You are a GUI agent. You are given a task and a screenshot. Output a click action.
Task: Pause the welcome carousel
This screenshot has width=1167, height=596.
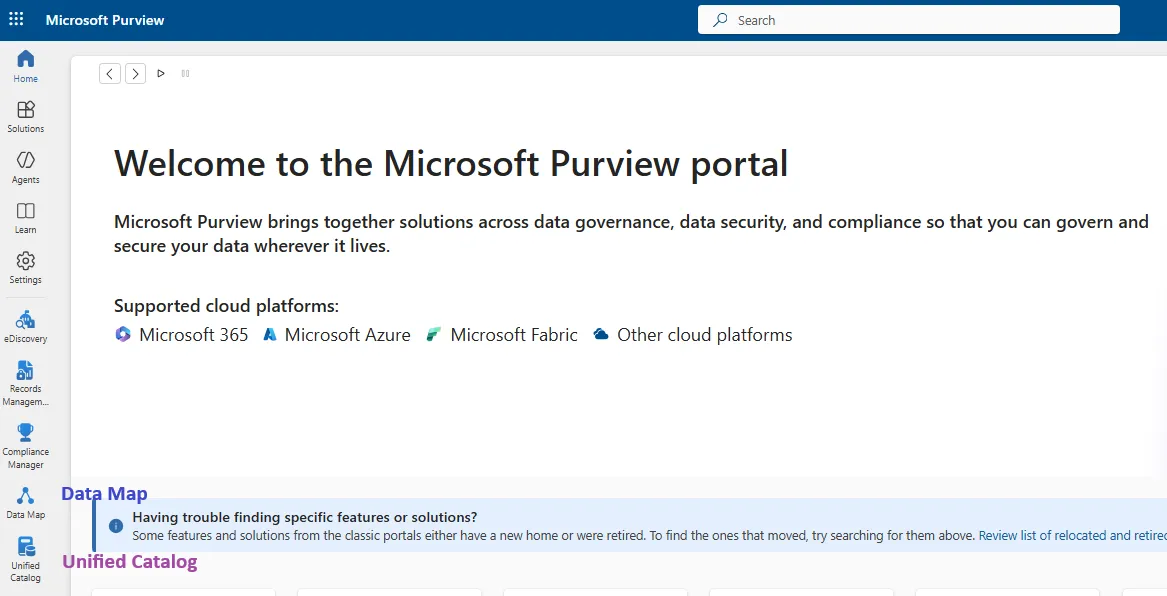click(x=185, y=73)
